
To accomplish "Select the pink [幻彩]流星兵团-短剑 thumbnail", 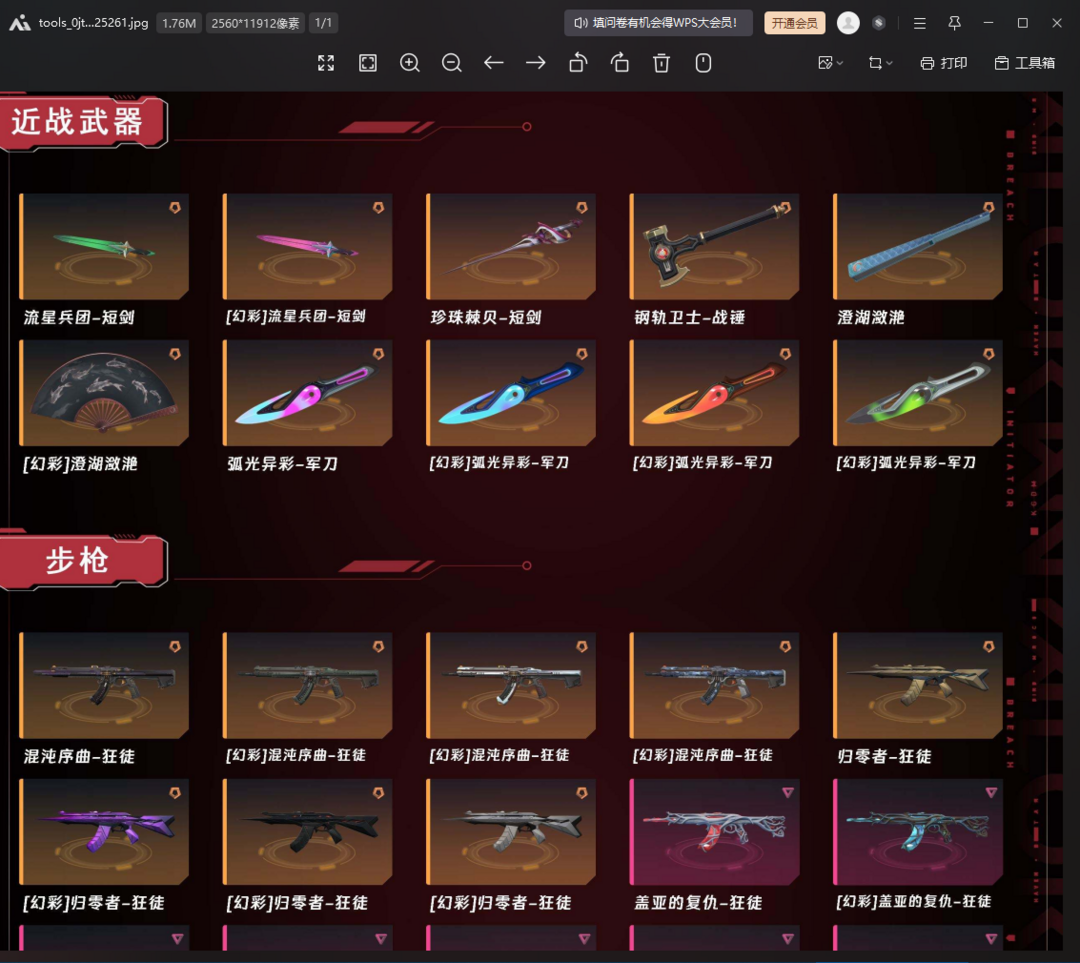I will pos(308,247).
